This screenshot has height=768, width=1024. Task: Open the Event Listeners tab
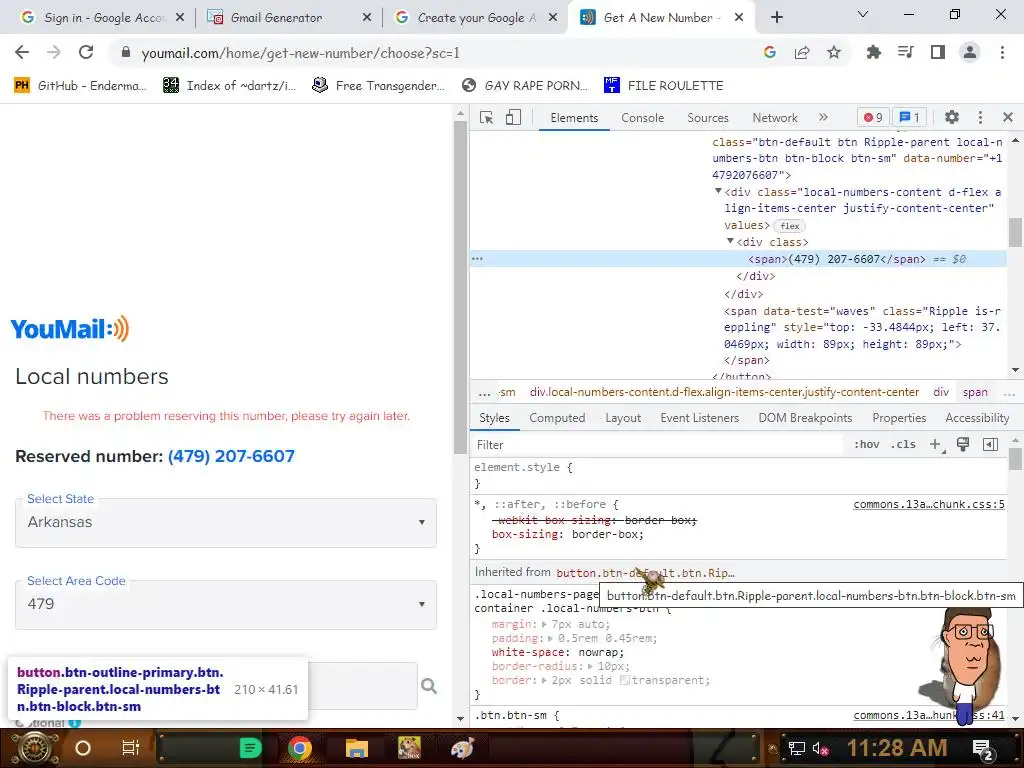[x=699, y=418]
